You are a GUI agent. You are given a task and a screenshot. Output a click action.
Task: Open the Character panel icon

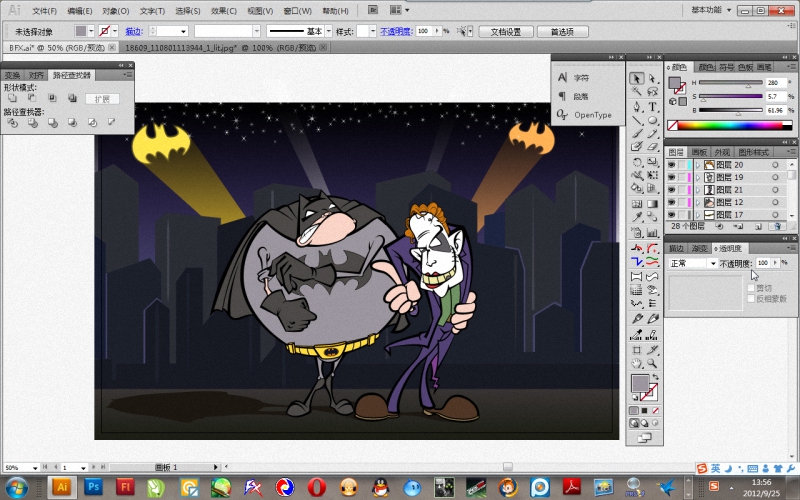point(562,78)
